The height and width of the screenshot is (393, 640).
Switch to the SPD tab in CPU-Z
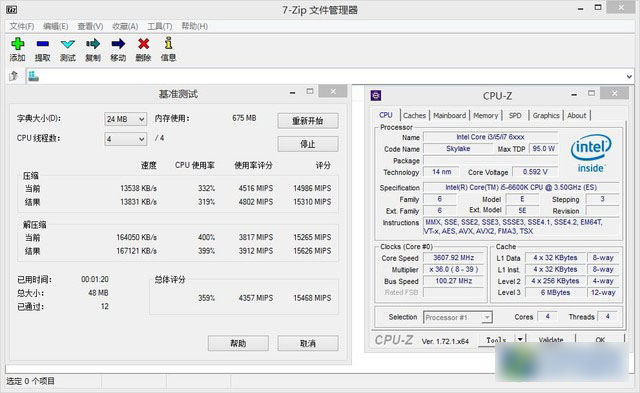[x=515, y=115]
